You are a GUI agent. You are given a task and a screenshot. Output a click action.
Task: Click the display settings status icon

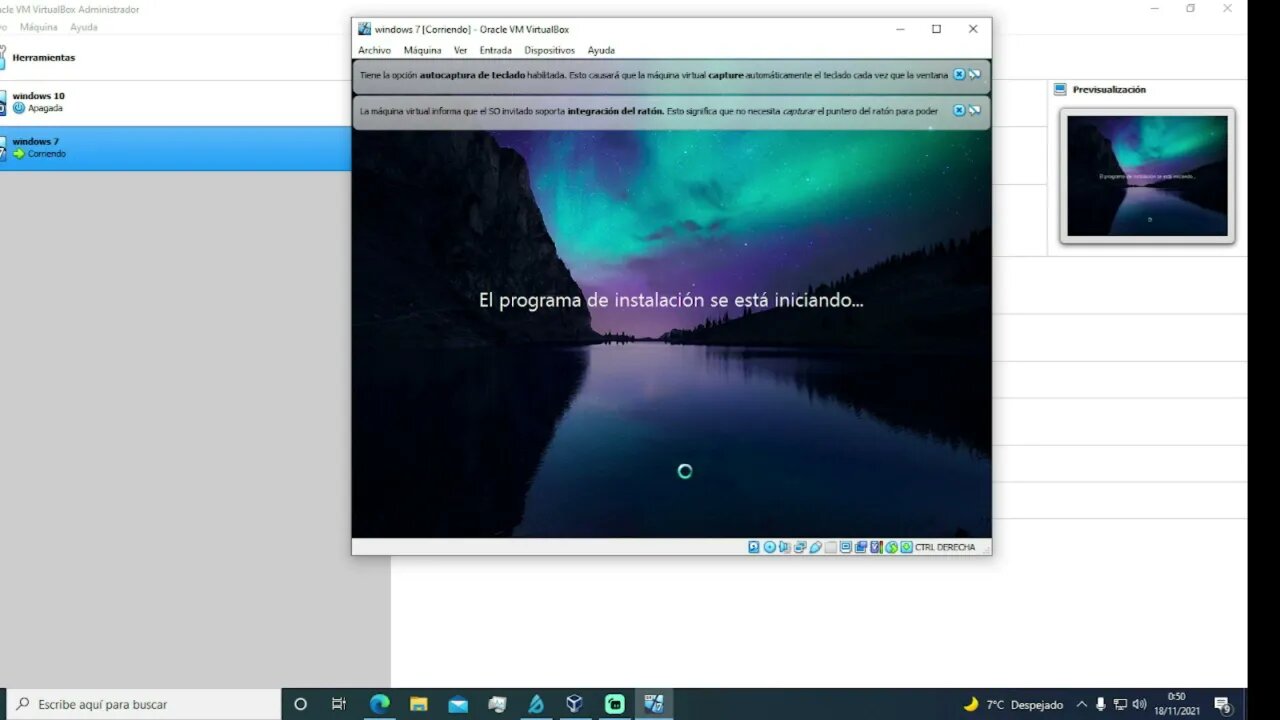846,547
